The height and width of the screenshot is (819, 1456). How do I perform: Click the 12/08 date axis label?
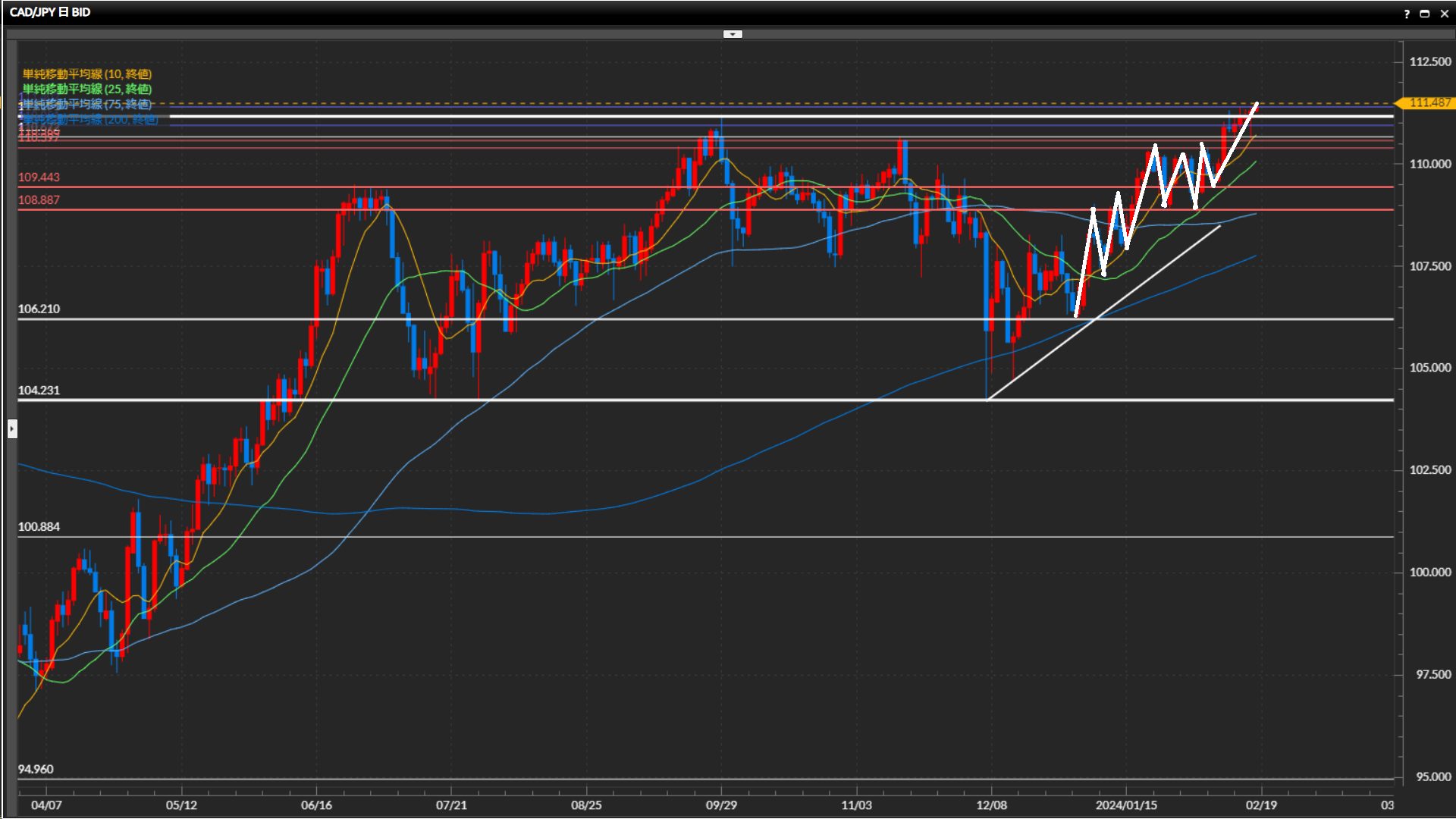coord(991,805)
